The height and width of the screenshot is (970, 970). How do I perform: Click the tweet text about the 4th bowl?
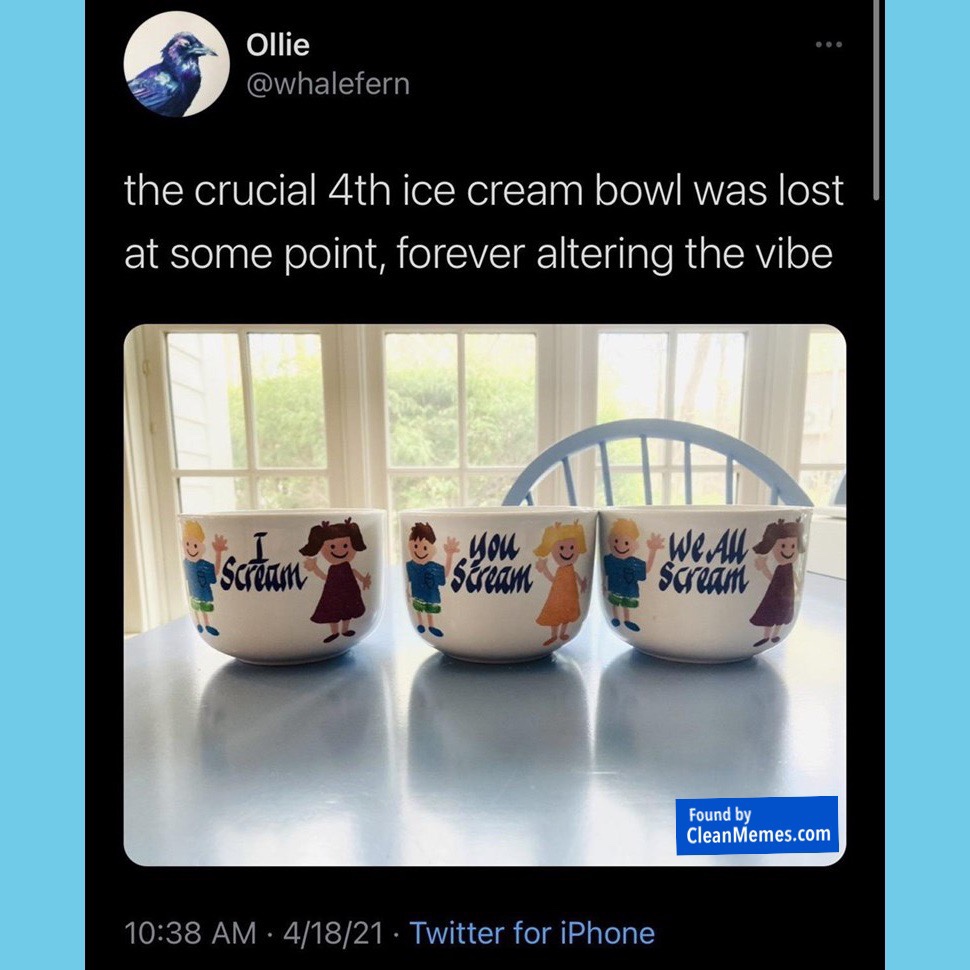coord(483,221)
